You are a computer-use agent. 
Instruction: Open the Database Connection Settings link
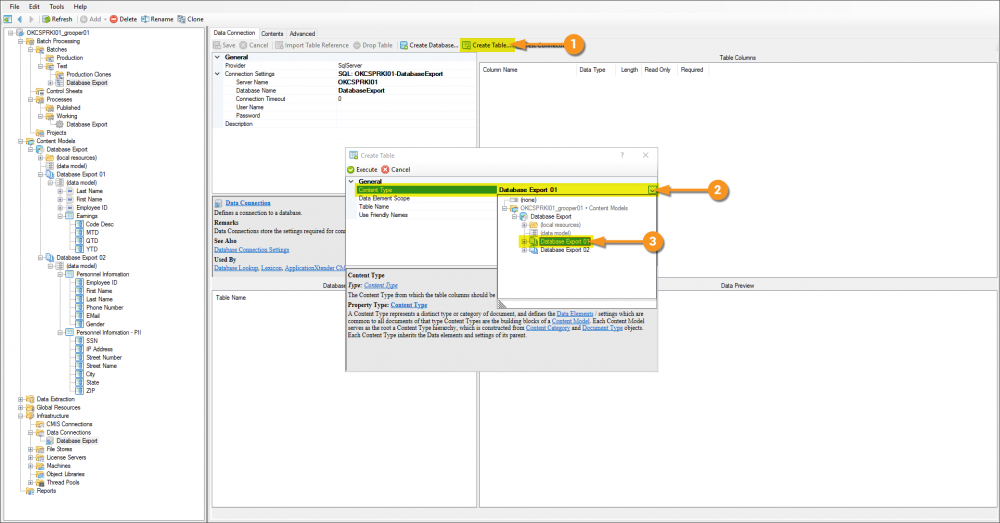[x=251, y=250]
